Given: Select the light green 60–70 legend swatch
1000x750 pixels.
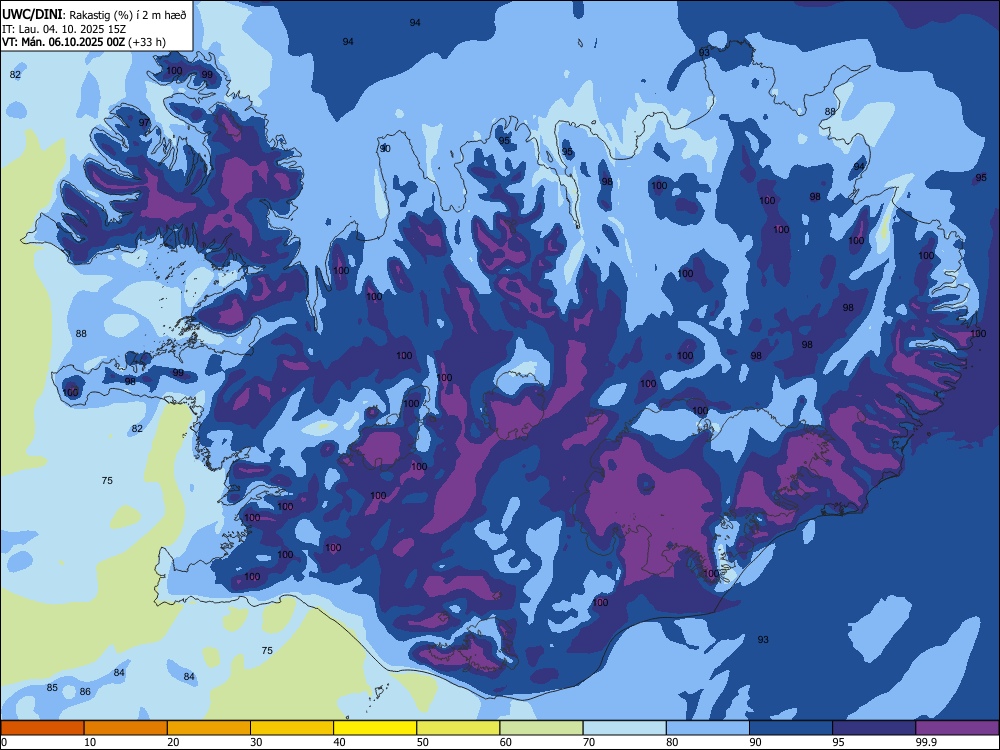Looking at the screenshot, I should 541,728.
